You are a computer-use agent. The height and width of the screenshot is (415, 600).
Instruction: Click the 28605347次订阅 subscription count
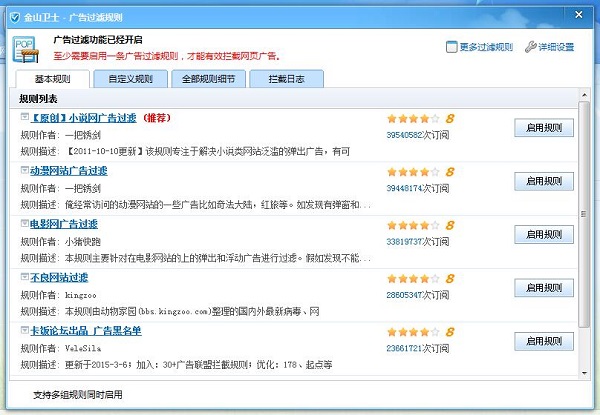[418, 295]
